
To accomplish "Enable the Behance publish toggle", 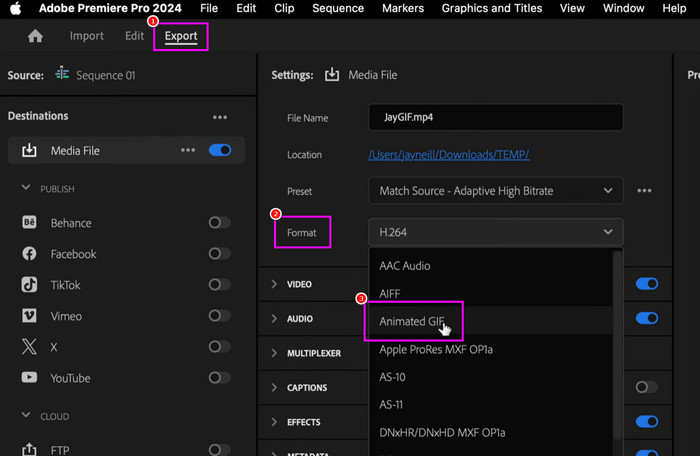I will (220, 222).
